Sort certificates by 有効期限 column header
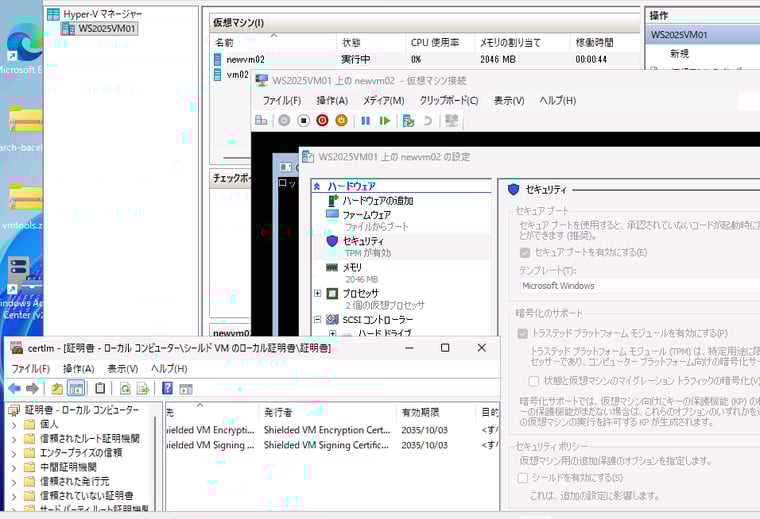The width and height of the screenshot is (760, 519). (x=436, y=412)
